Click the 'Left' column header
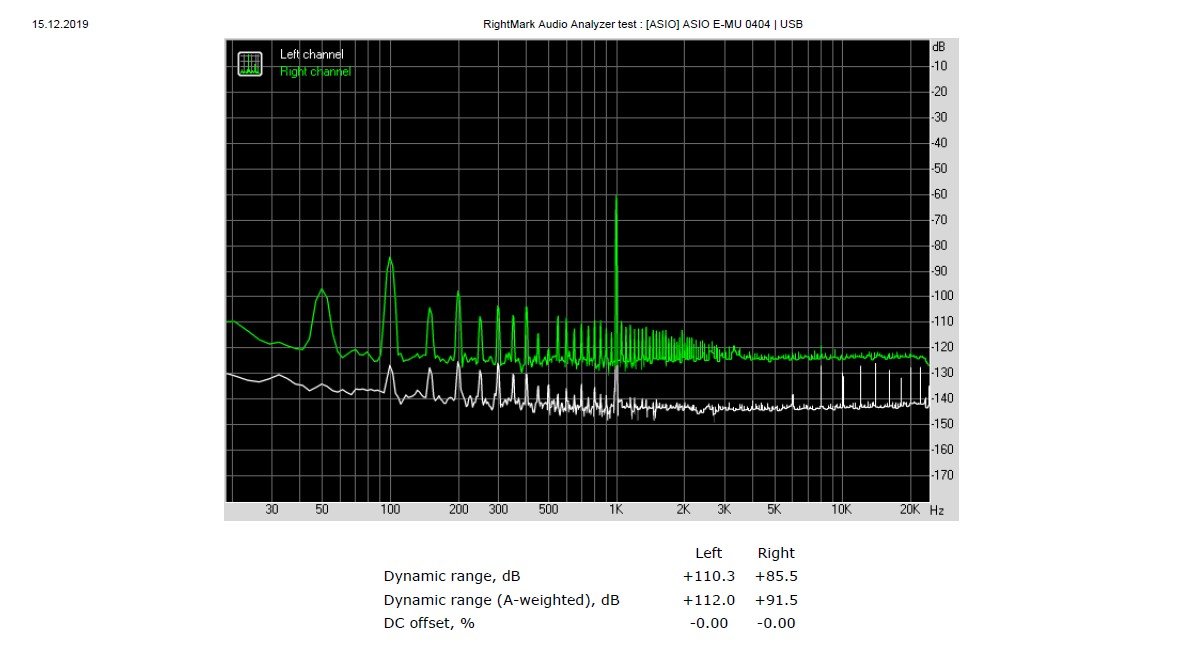1189x669 pixels. 709,553
